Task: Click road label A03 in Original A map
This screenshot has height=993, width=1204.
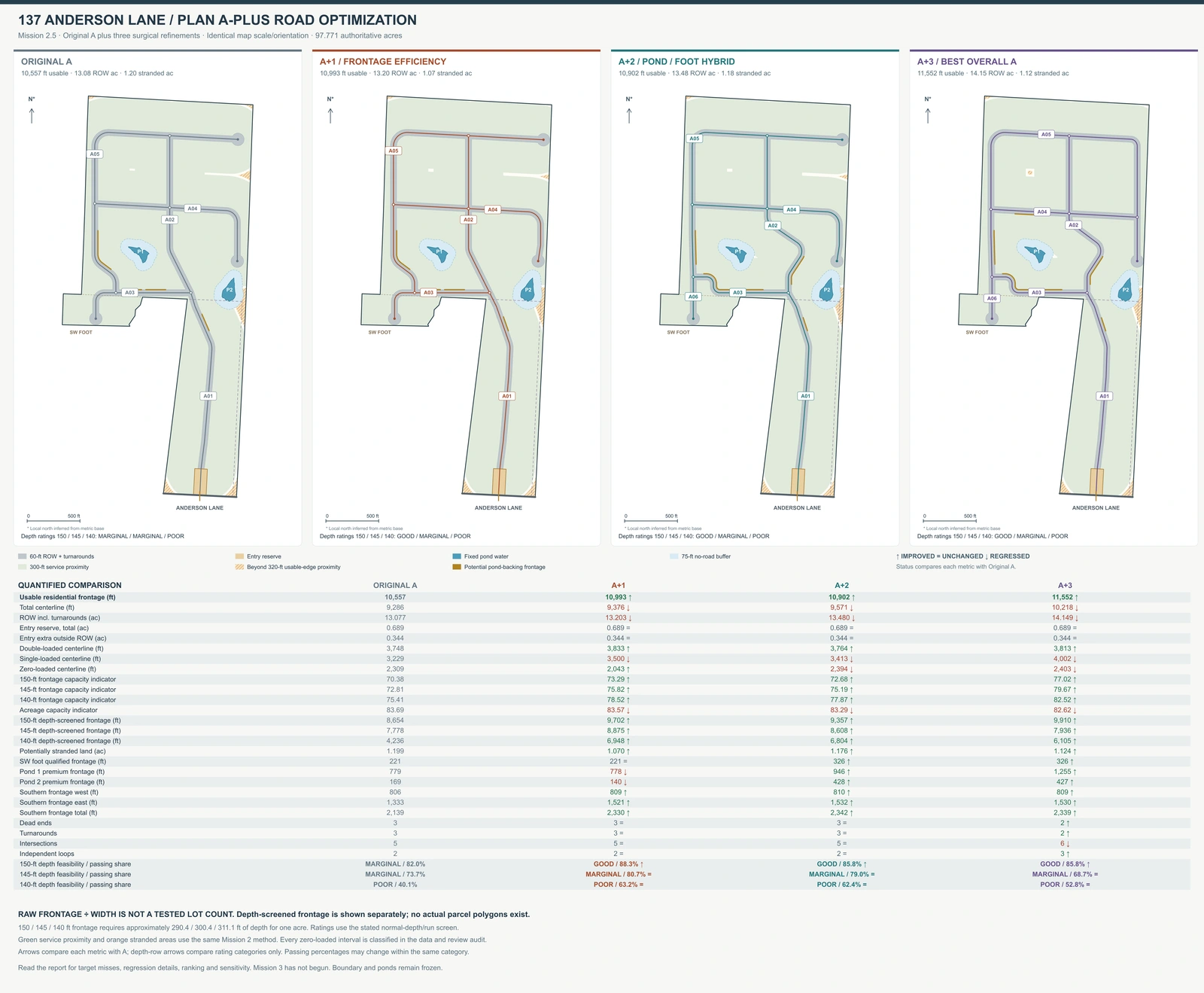Action: [x=129, y=293]
